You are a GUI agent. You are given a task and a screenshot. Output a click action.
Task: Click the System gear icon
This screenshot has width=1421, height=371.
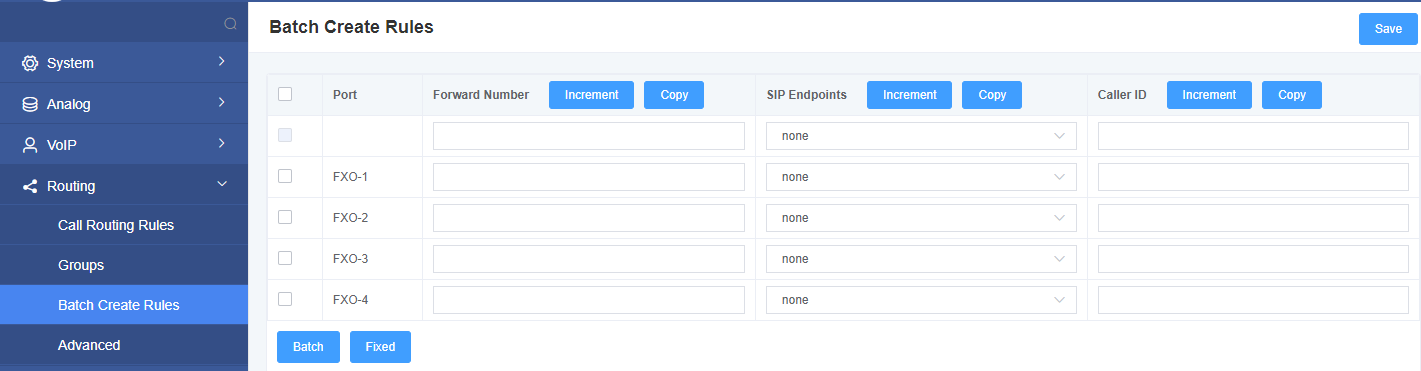pos(30,63)
